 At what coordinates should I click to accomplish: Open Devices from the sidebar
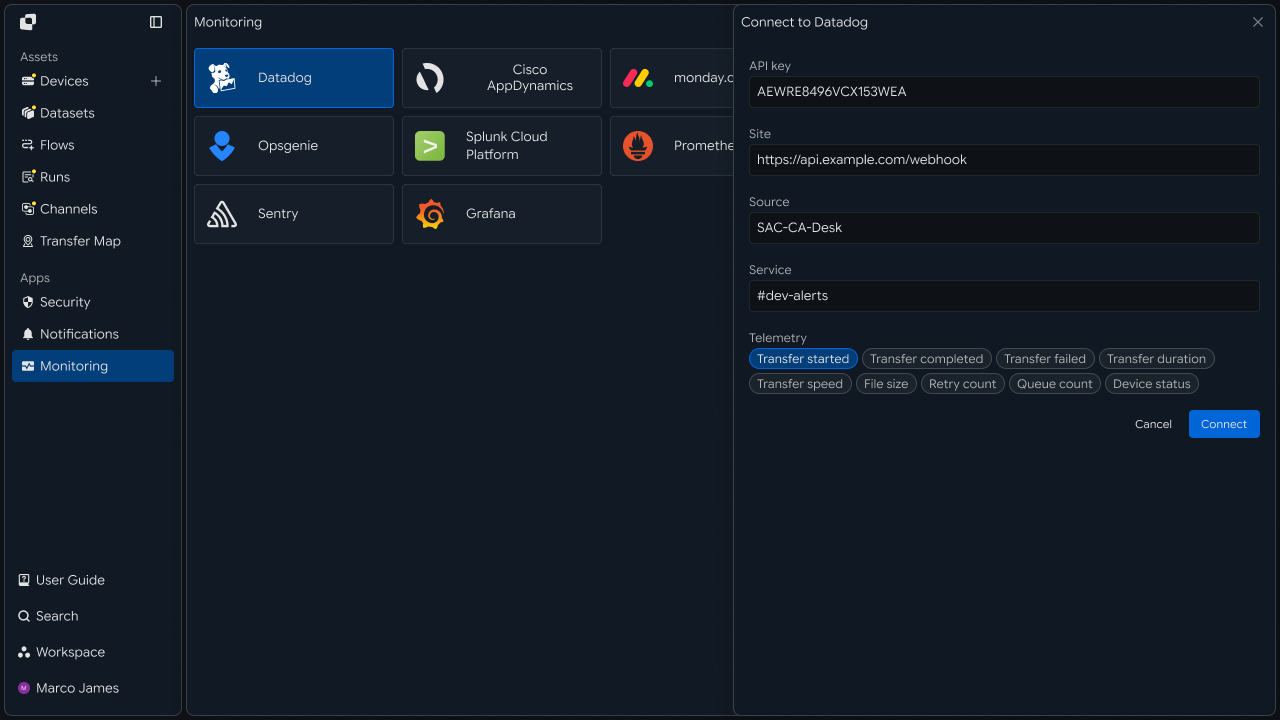pos(64,81)
